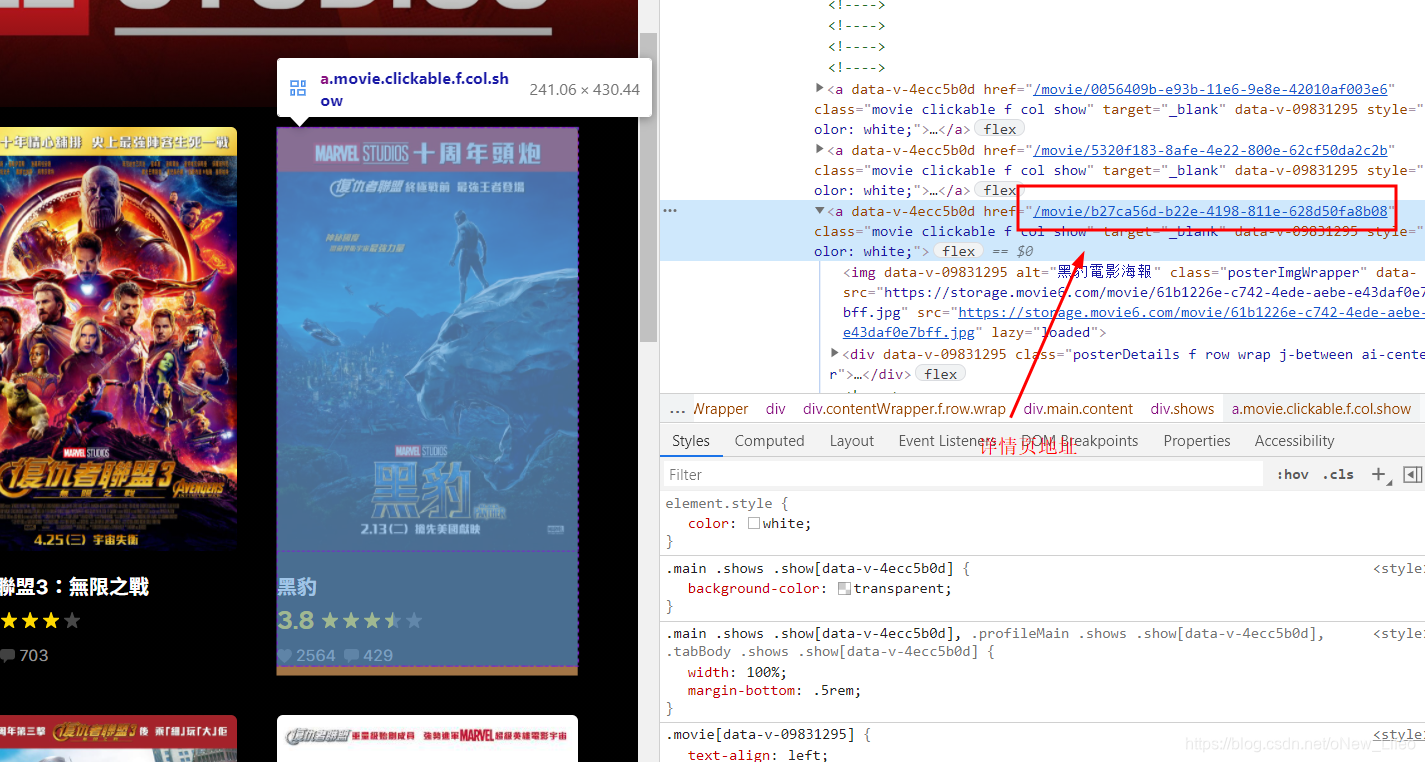Click the Filter styles input field
This screenshot has height=762, width=1425.
(x=962, y=474)
